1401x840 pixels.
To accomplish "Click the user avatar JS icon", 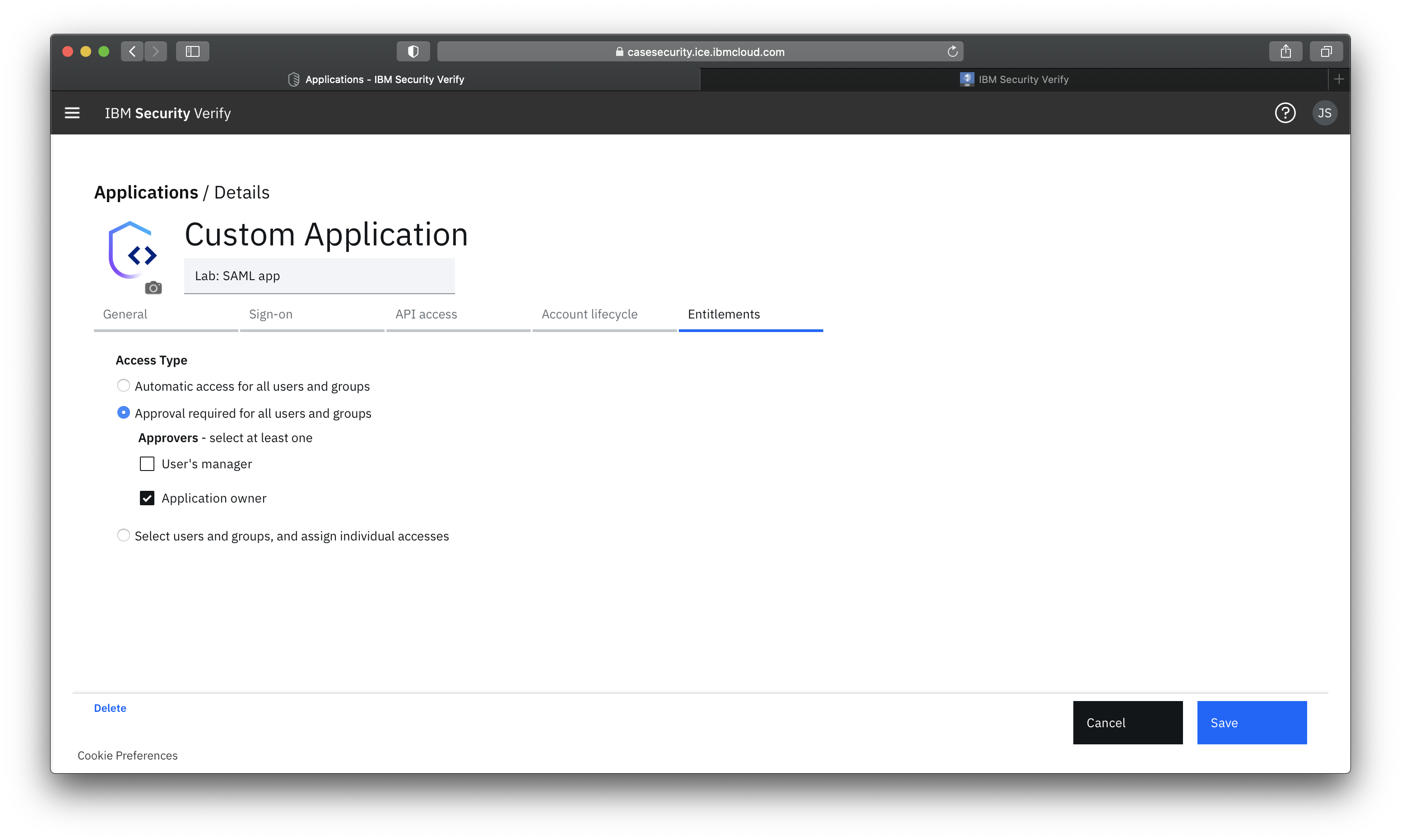I will tap(1323, 112).
